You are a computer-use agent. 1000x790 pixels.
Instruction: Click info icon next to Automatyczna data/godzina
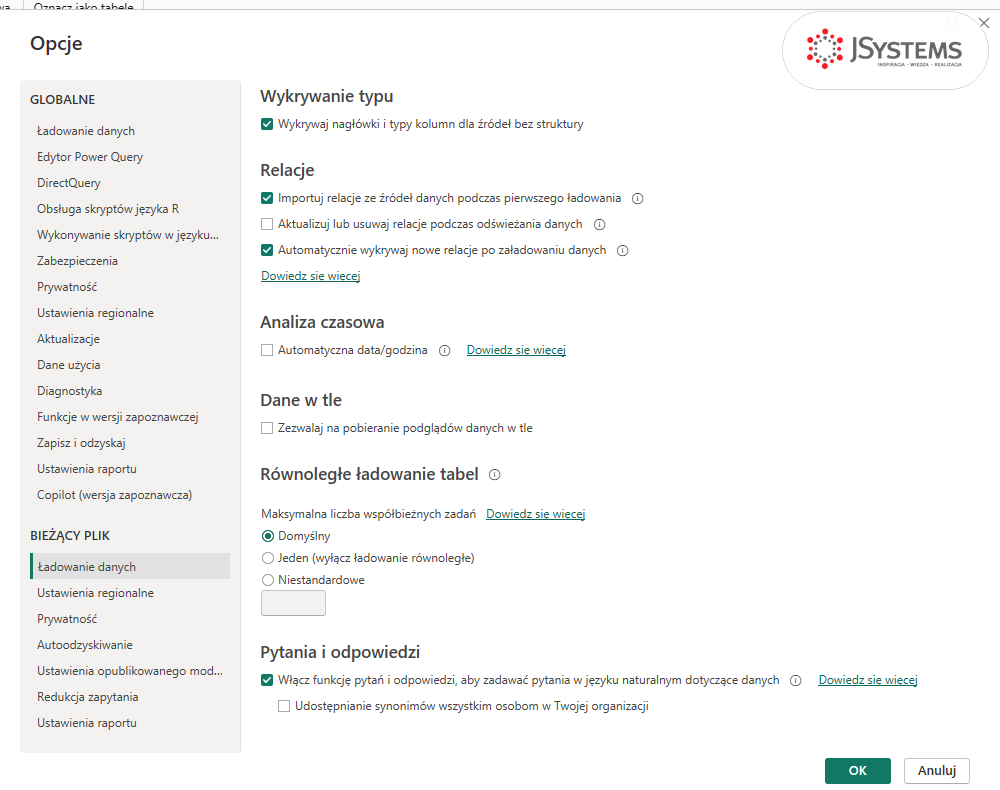pos(445,350)
